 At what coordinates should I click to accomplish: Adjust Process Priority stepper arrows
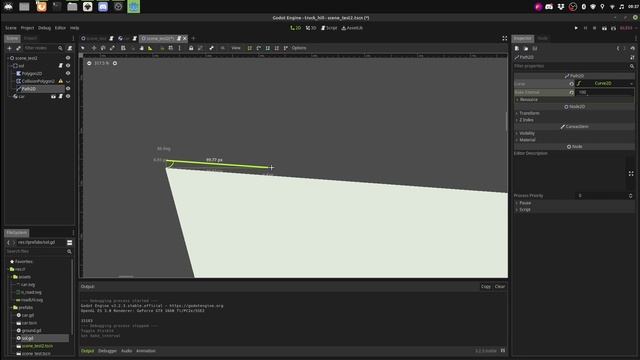pyautogui.click(x=631, y=196)
